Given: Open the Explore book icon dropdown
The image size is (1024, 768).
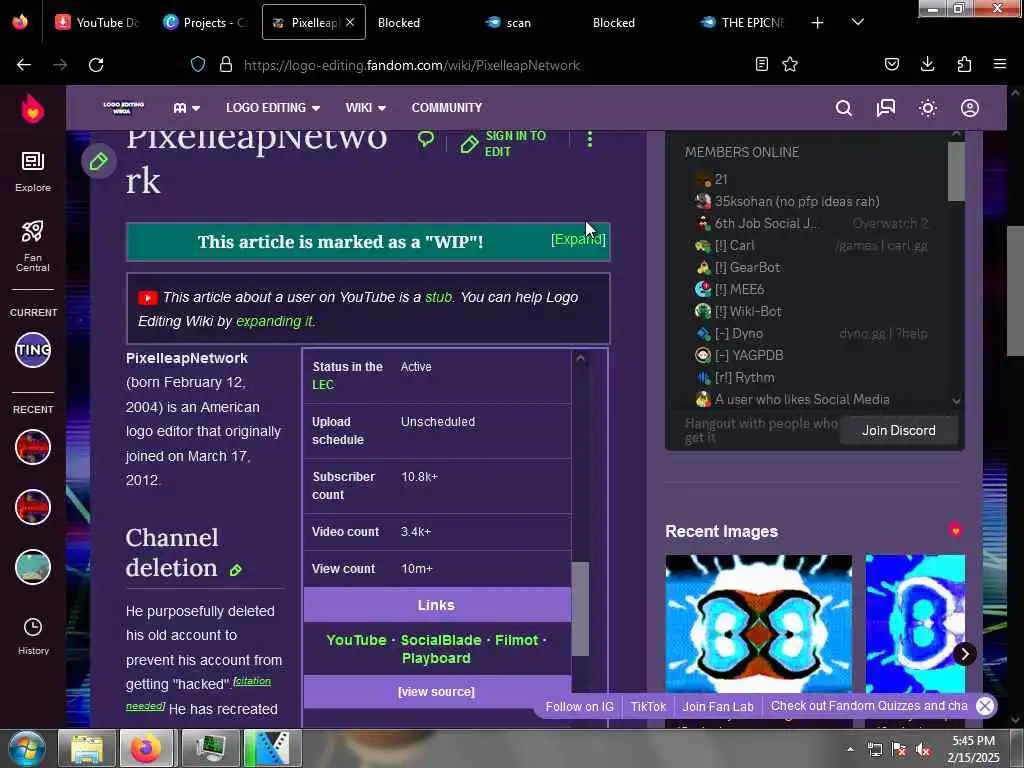Looking at the screenshot, I should (187, 108).
